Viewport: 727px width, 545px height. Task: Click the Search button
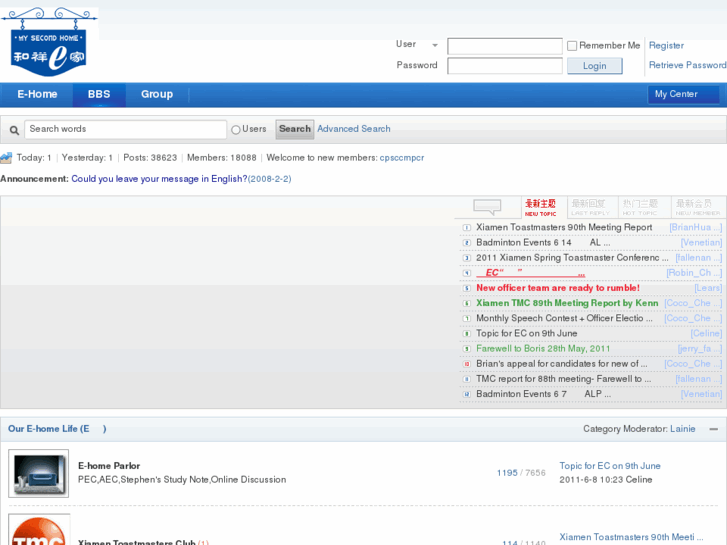coord(295,129)
